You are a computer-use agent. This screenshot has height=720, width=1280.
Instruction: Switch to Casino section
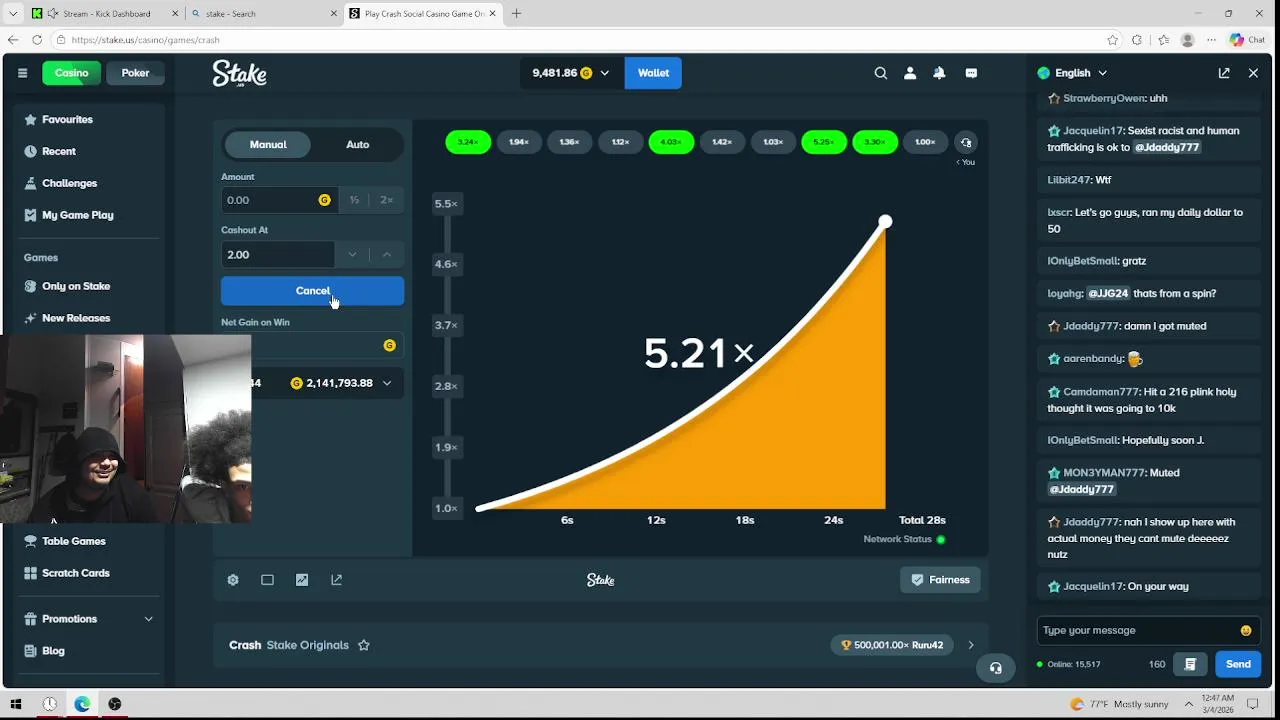[71, 73]
